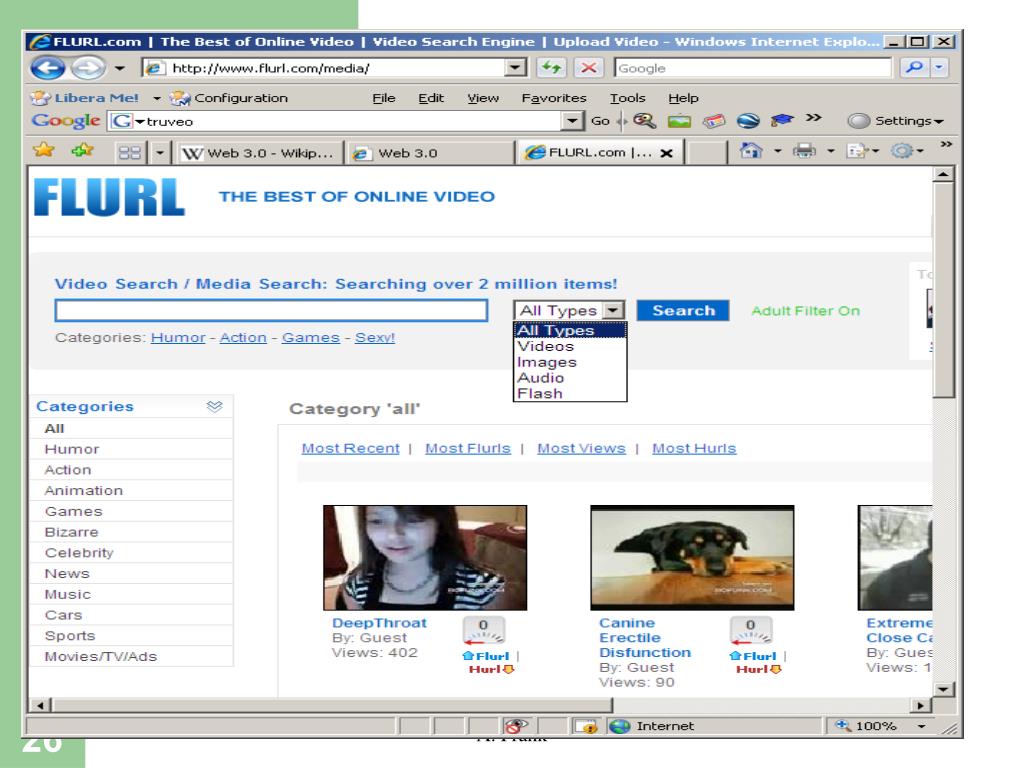This screenshot has width=1024, height=768.
Task: Open the address bar dropdown arrow
Action: pyautogui.click(x=515, y=67)
